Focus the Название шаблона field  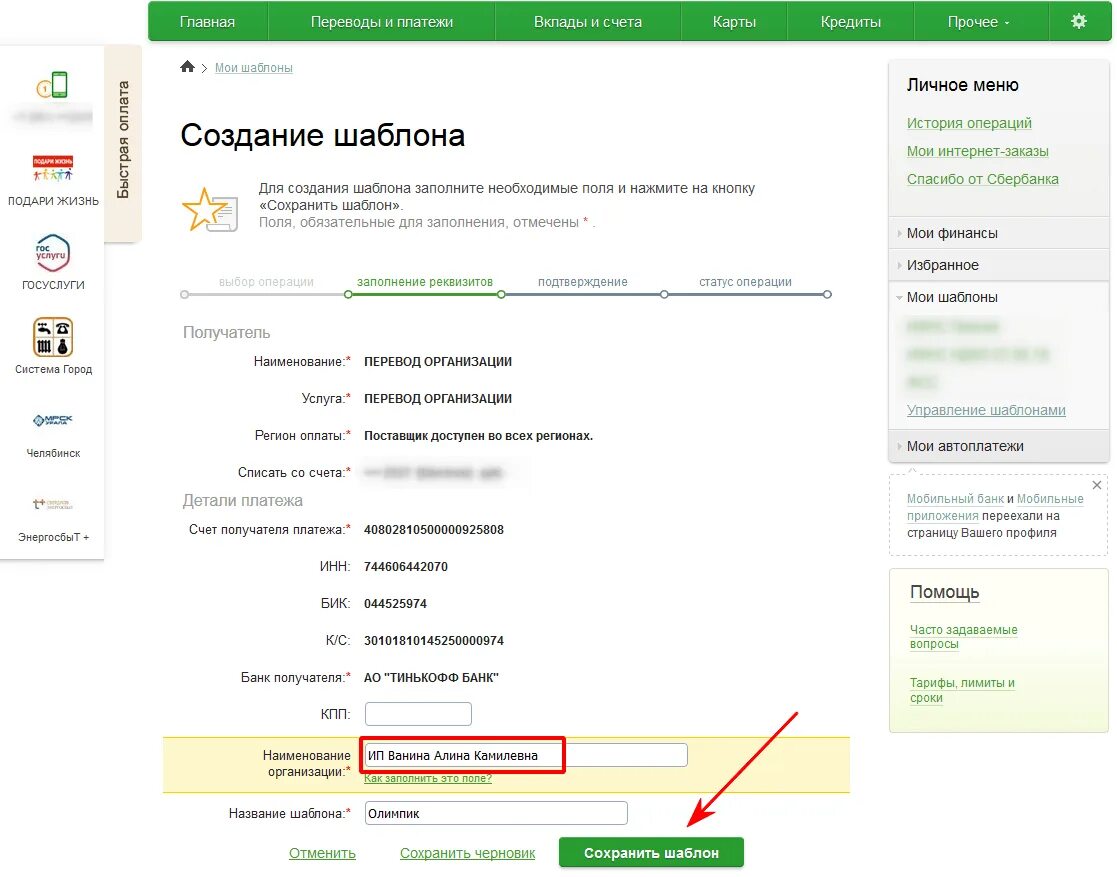496,813
